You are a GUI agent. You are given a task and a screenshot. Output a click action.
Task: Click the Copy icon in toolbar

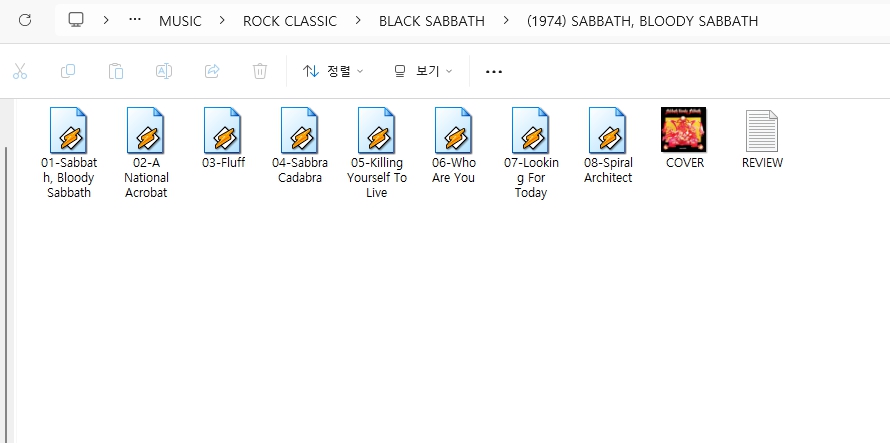pos(68,71)
